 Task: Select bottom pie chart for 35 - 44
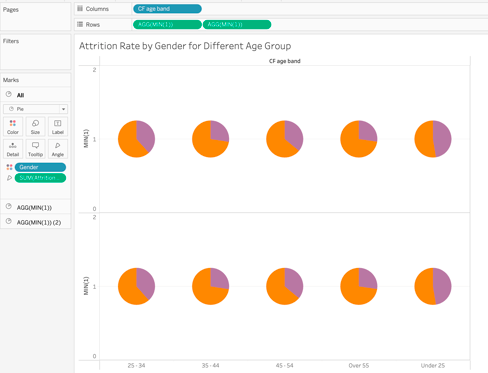(210, 286)
